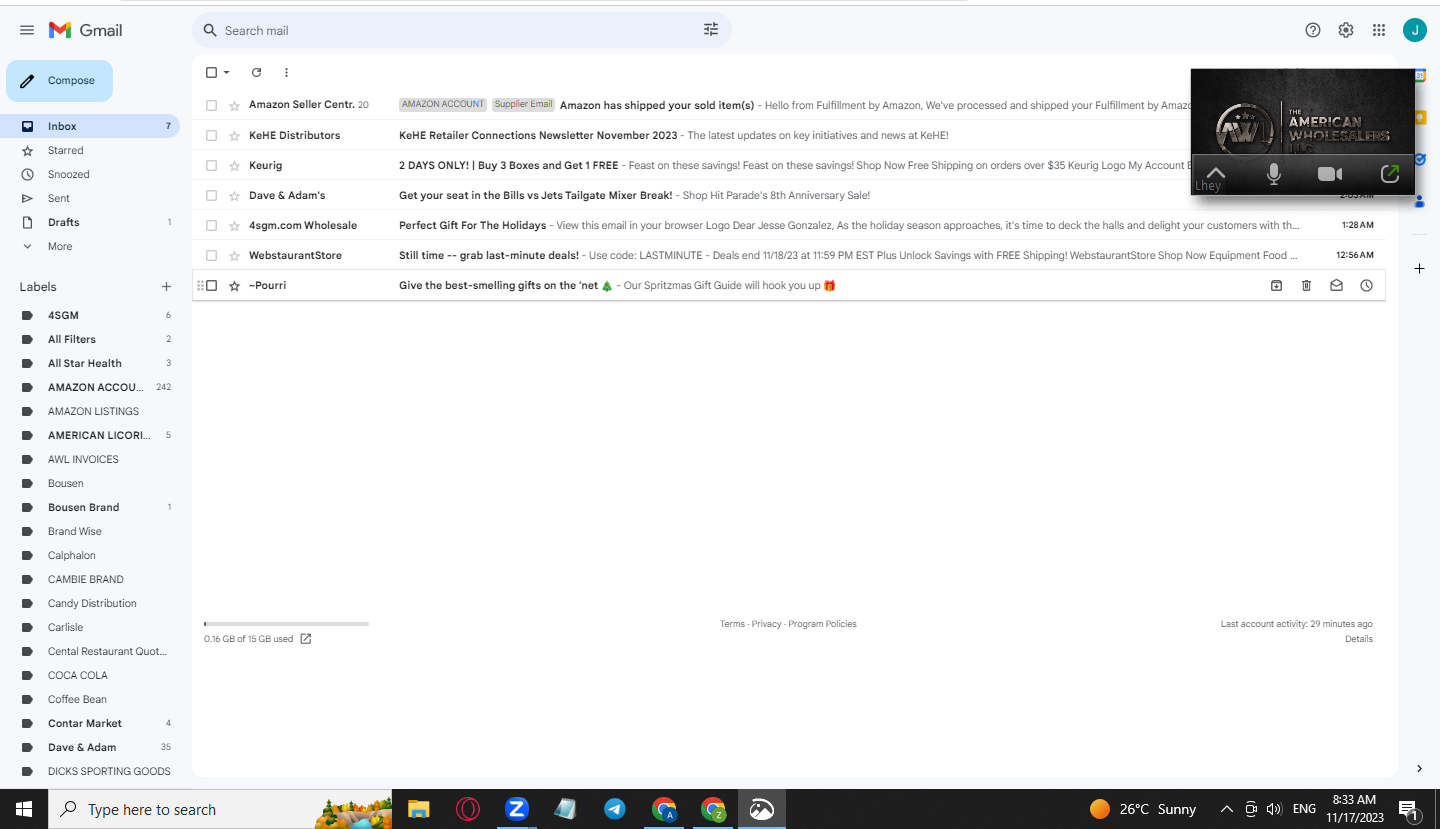Star the Keurig email
Viewport: 1440px width, 829px height.
tap(234, 165)
